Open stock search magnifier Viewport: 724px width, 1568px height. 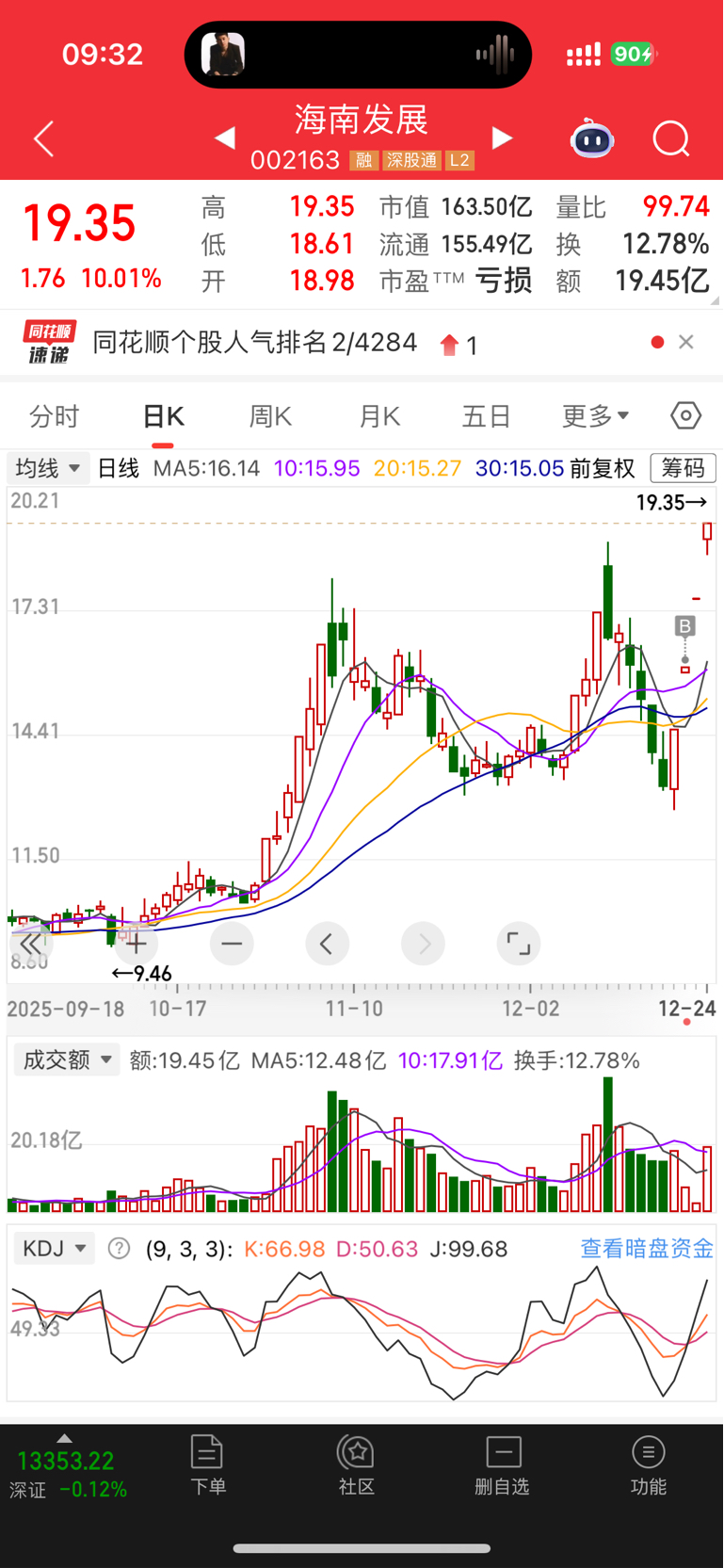click(671, 139)
